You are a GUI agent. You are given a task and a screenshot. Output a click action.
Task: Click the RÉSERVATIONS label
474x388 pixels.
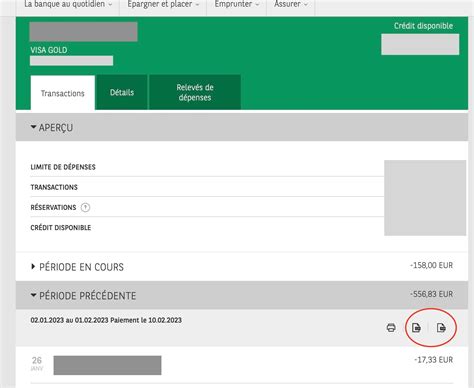coord(53,207)
